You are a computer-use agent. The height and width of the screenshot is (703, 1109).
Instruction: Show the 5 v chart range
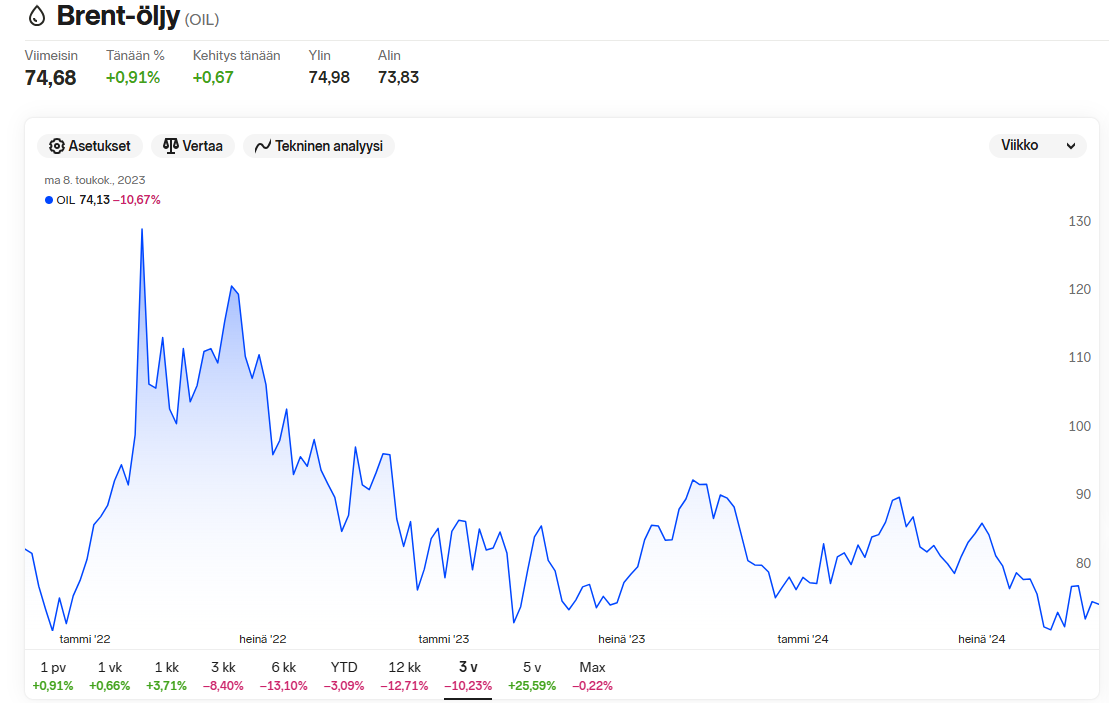coord(532,675)
